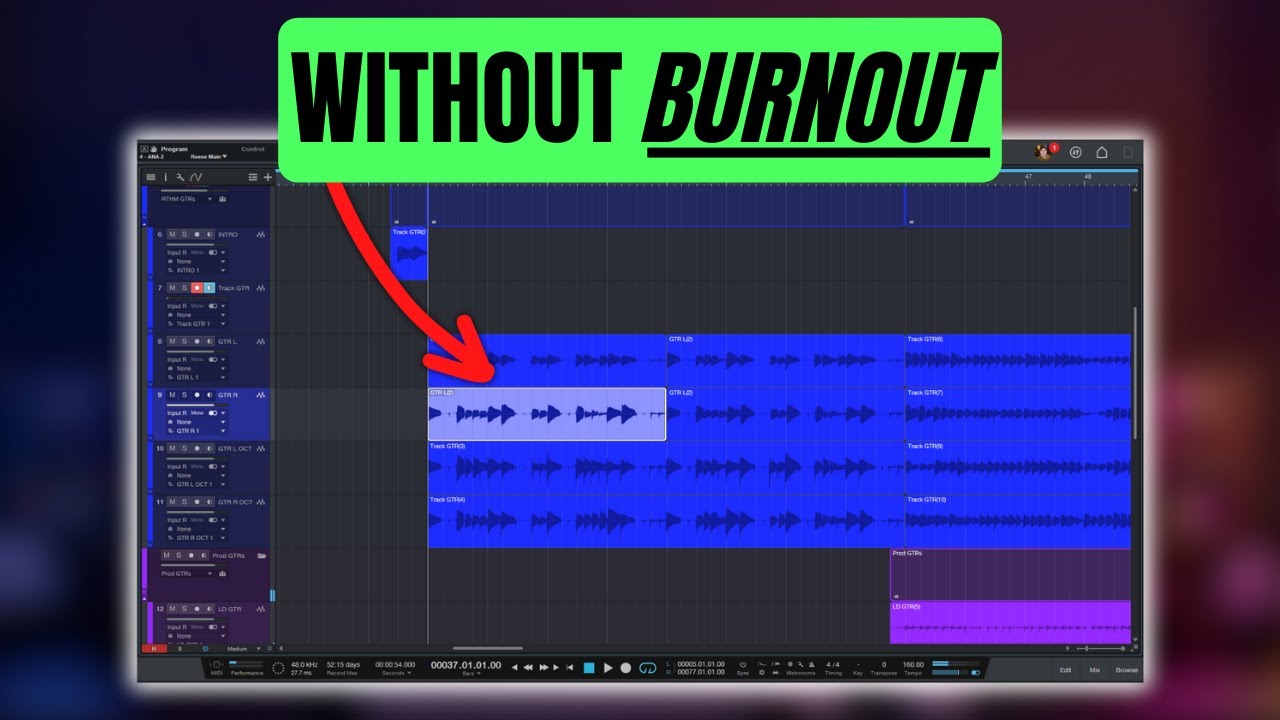Toggle monitor on Track GTR track
Viewport: 1280px width, 720px height.
tap(209, 288)
